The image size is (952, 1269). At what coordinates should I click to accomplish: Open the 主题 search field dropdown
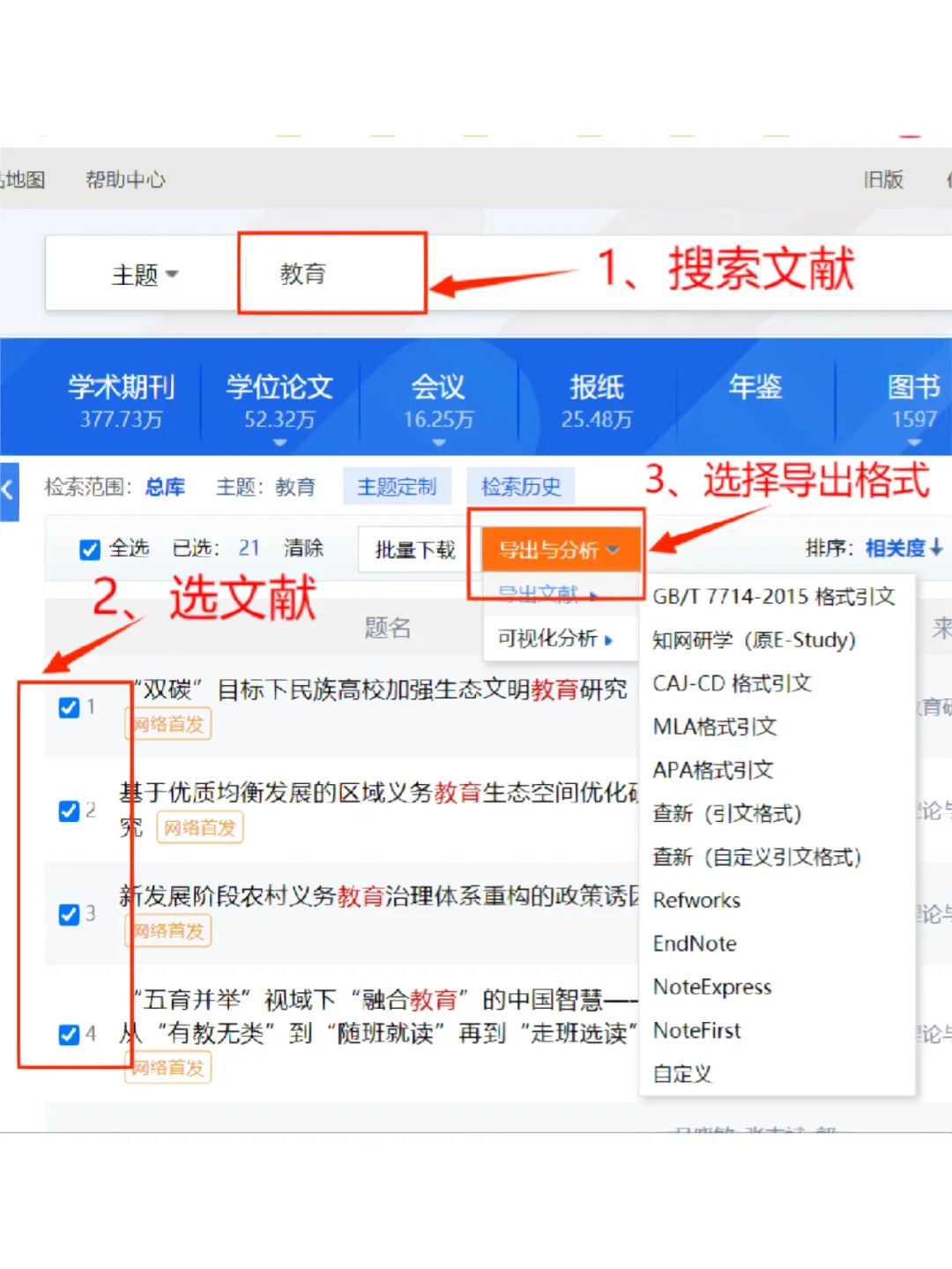[x=145, y=275]
